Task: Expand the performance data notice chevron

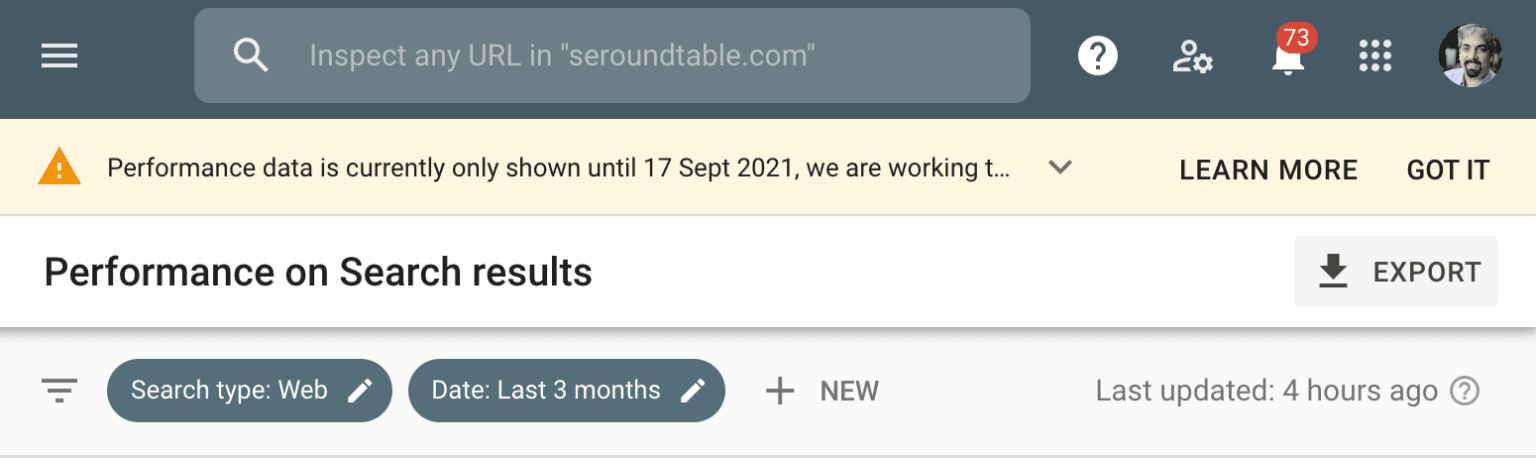Action: pyautogui.click(x=1060, y=167)
